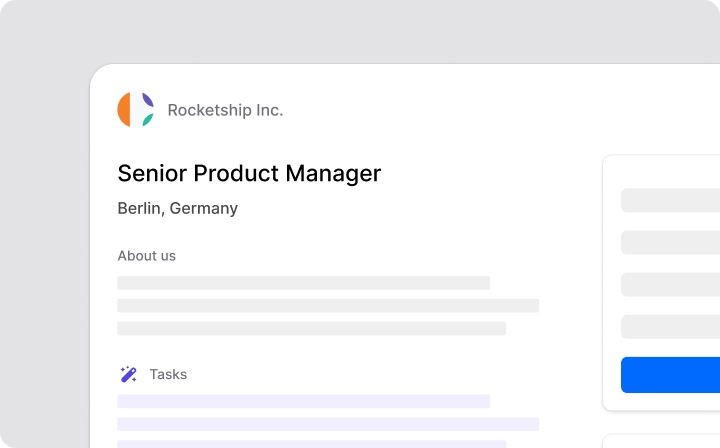This screenshot has height=448, width=720.
Task: Focus the third gray field in side card
Action: (670, 284)
